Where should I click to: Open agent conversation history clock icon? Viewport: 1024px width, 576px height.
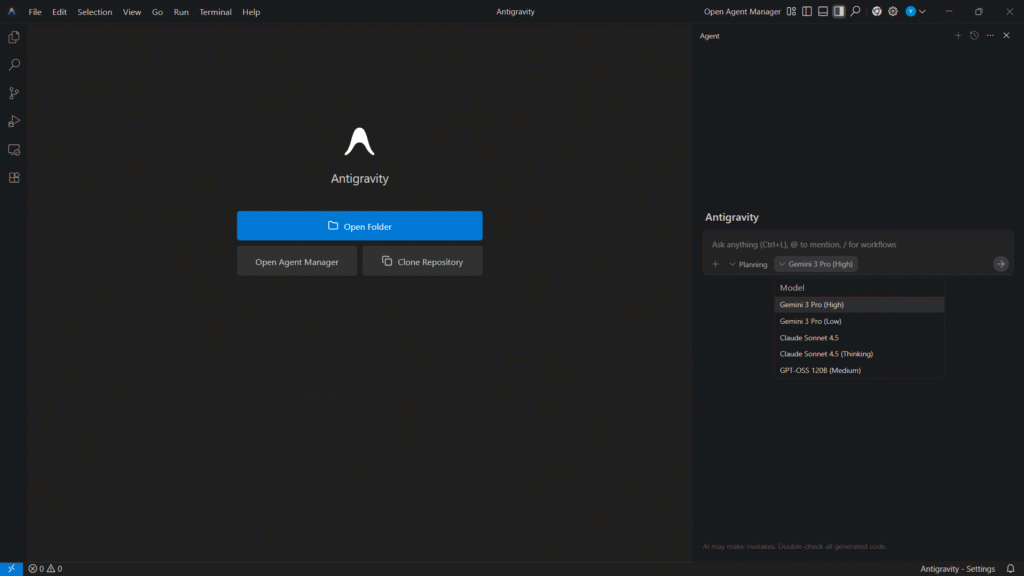(974, 36)
